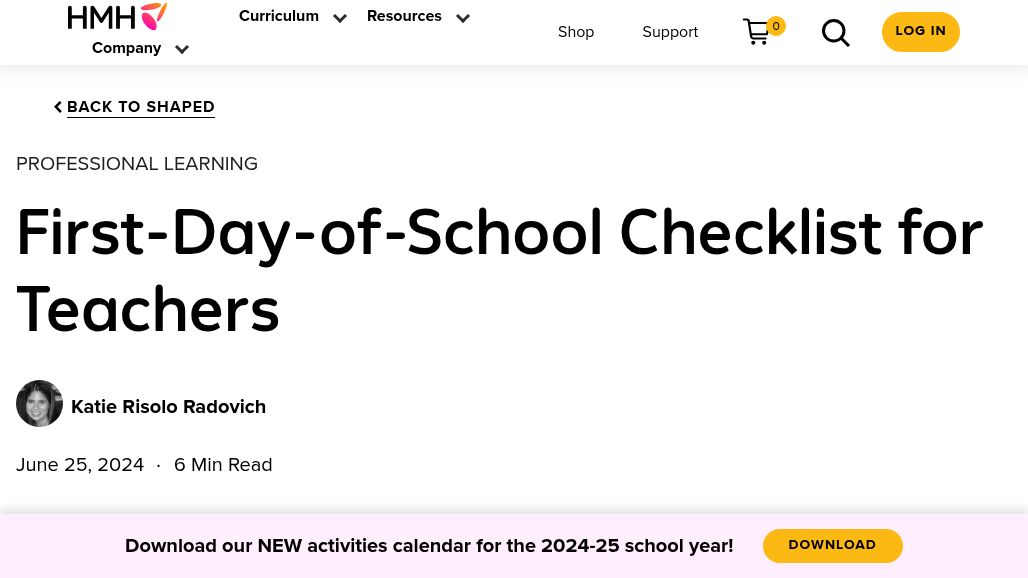This screenshot has width=1028, height=578.
Task: Go to the Shop page
Action: (576, 32)
